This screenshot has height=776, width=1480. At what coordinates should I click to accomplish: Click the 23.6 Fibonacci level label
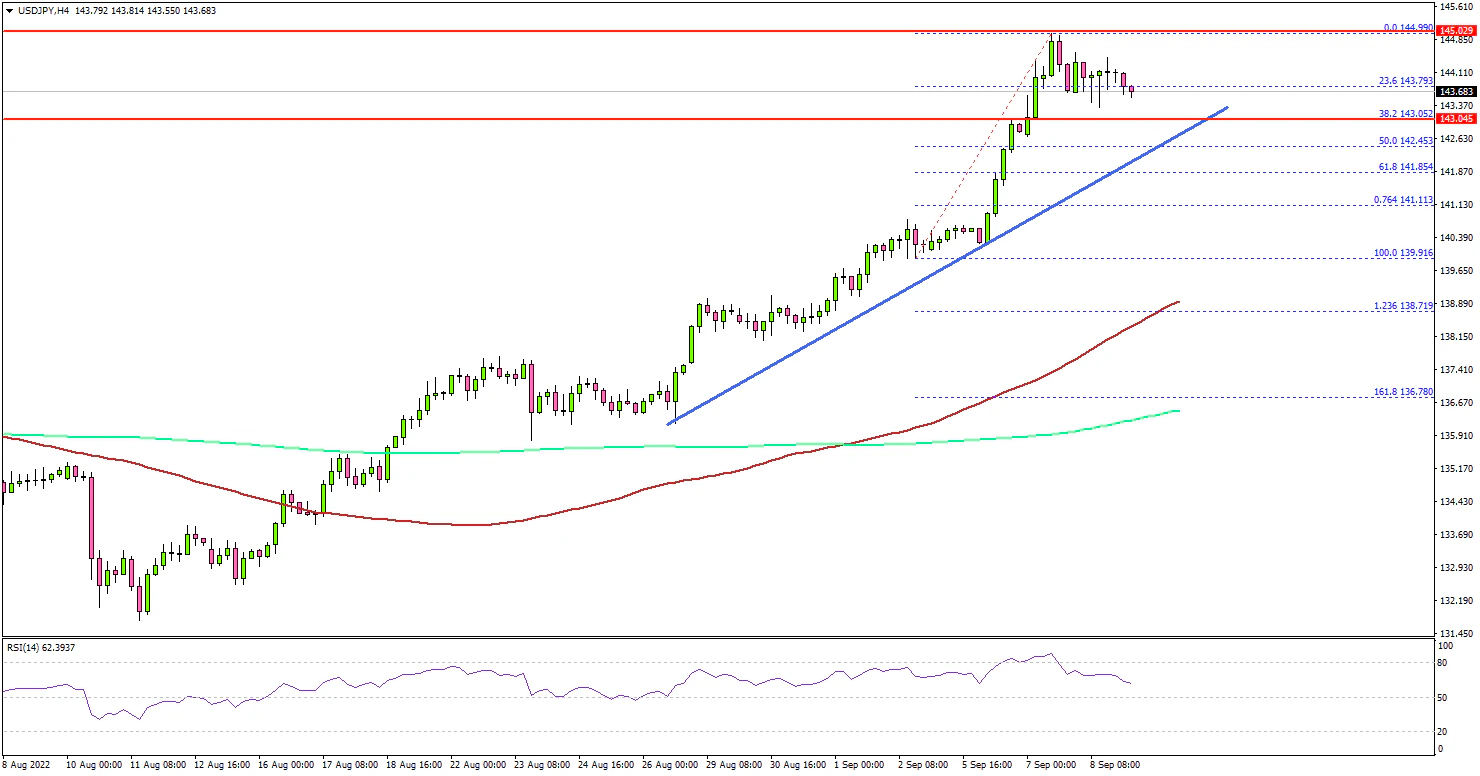(1403, 81)
